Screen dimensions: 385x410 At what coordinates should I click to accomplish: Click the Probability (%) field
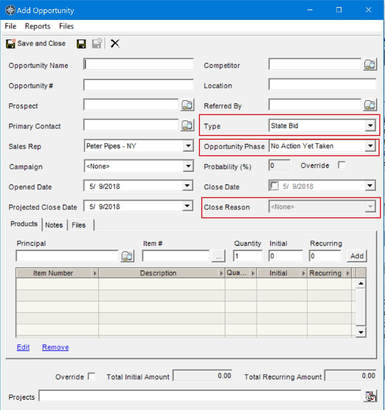(279, 165)
